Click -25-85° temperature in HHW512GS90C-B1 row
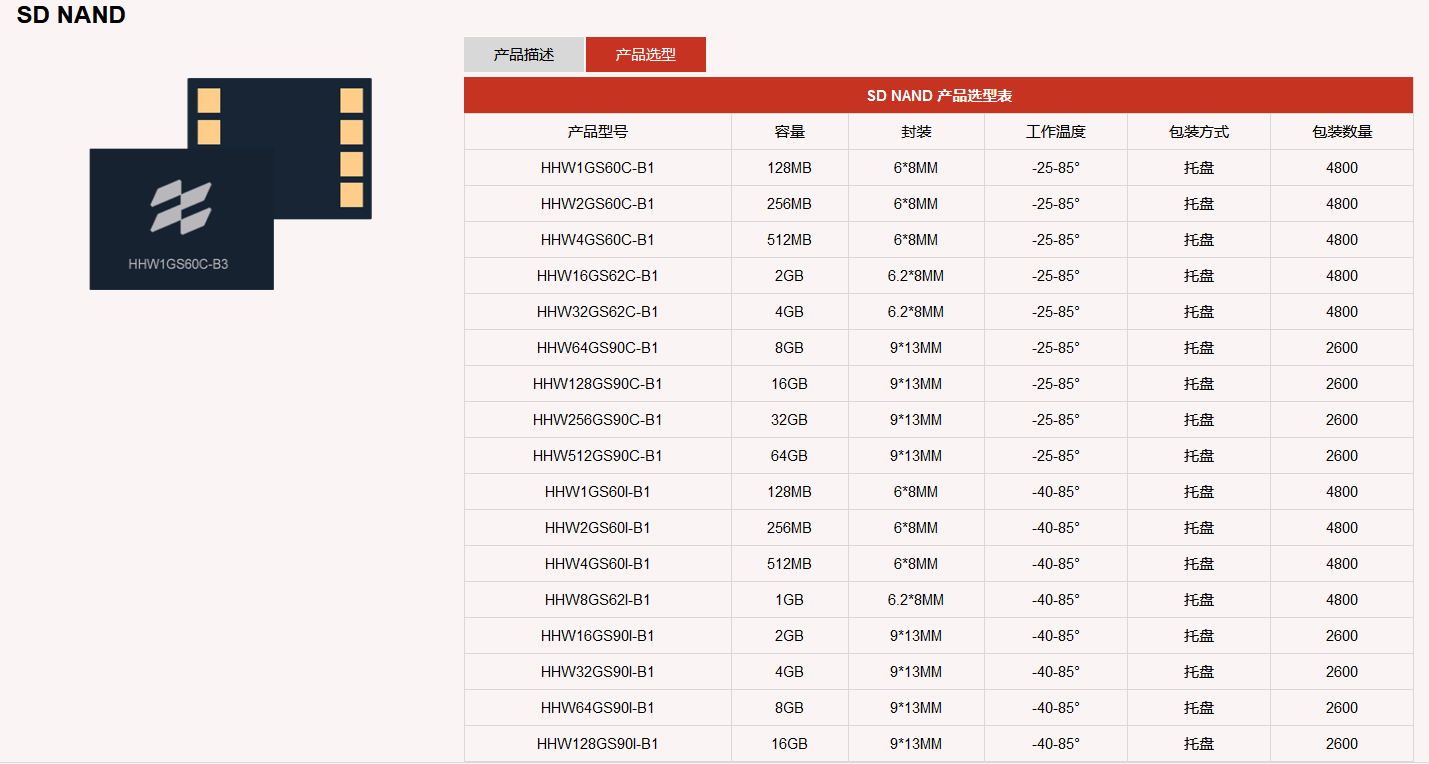The image size is (1429, 764). click(x=1056, y=456)
